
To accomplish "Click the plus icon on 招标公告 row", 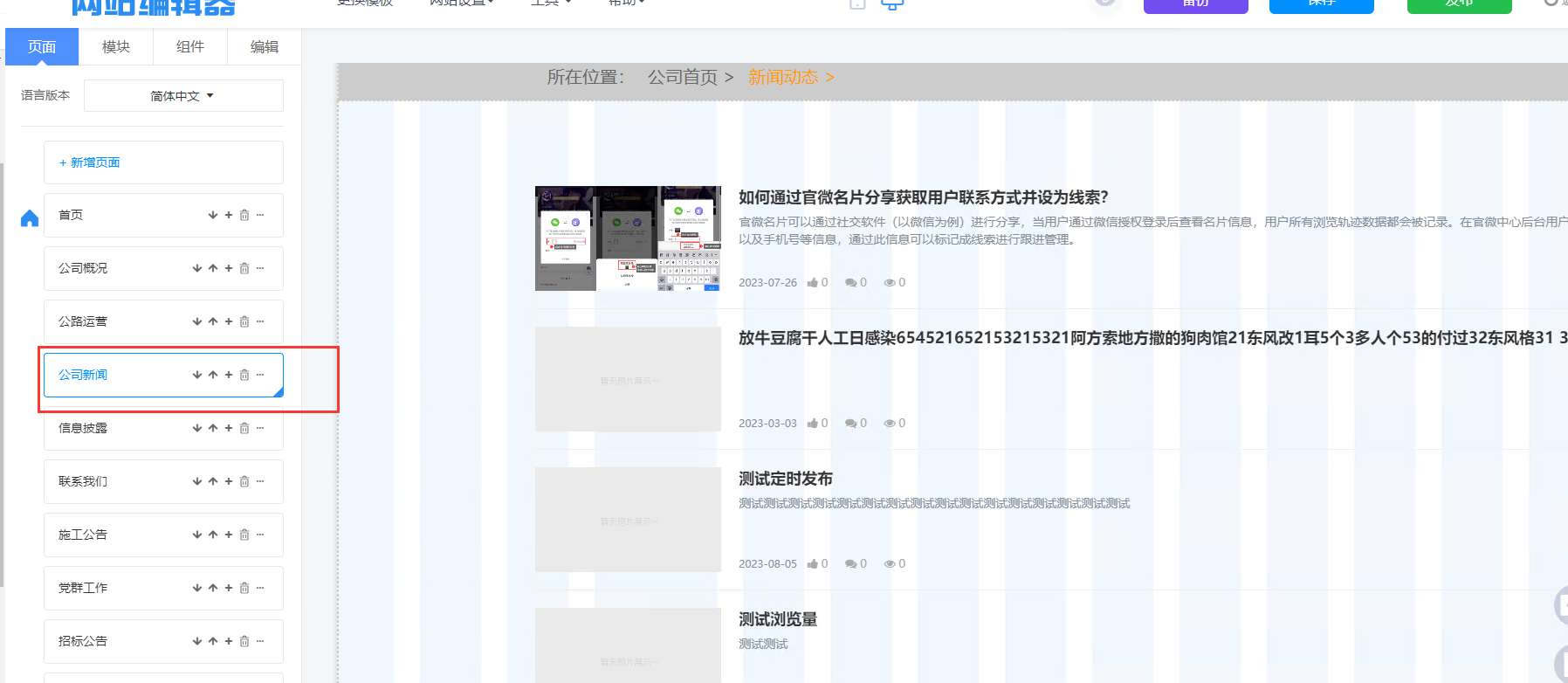I will coord(229,641).
